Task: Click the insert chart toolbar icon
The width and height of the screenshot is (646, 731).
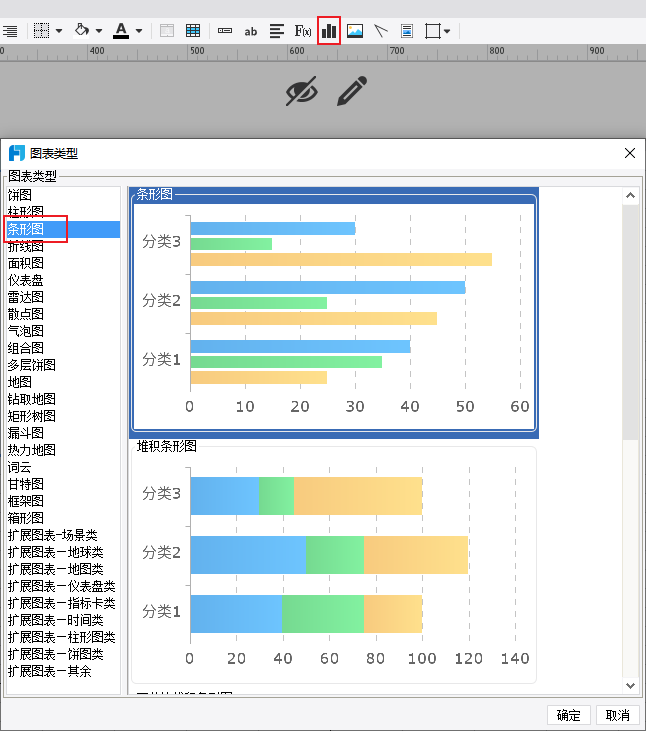Action: tap(329, 31)
